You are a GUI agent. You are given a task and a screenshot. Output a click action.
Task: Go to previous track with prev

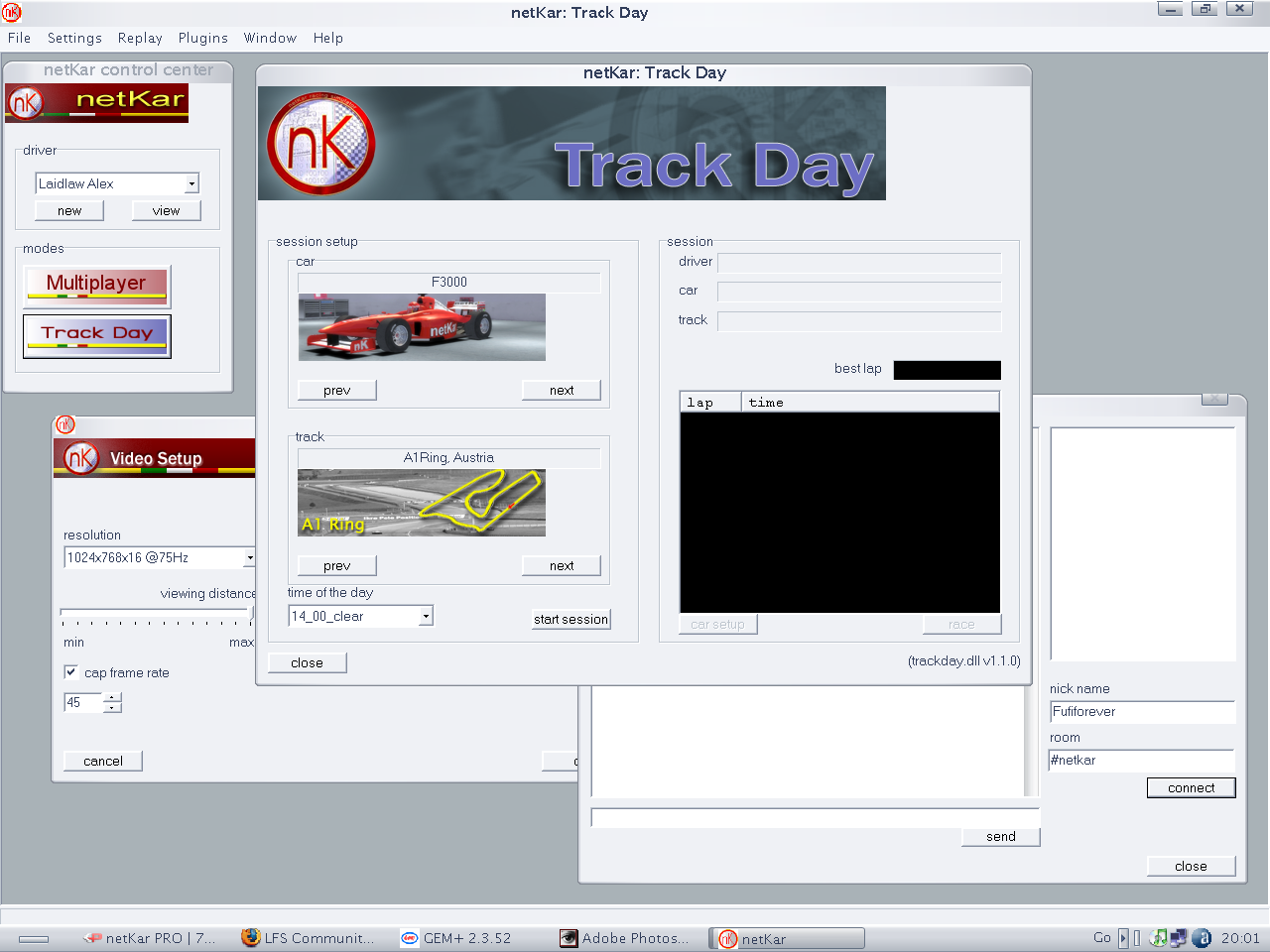(x=337, y=565)
